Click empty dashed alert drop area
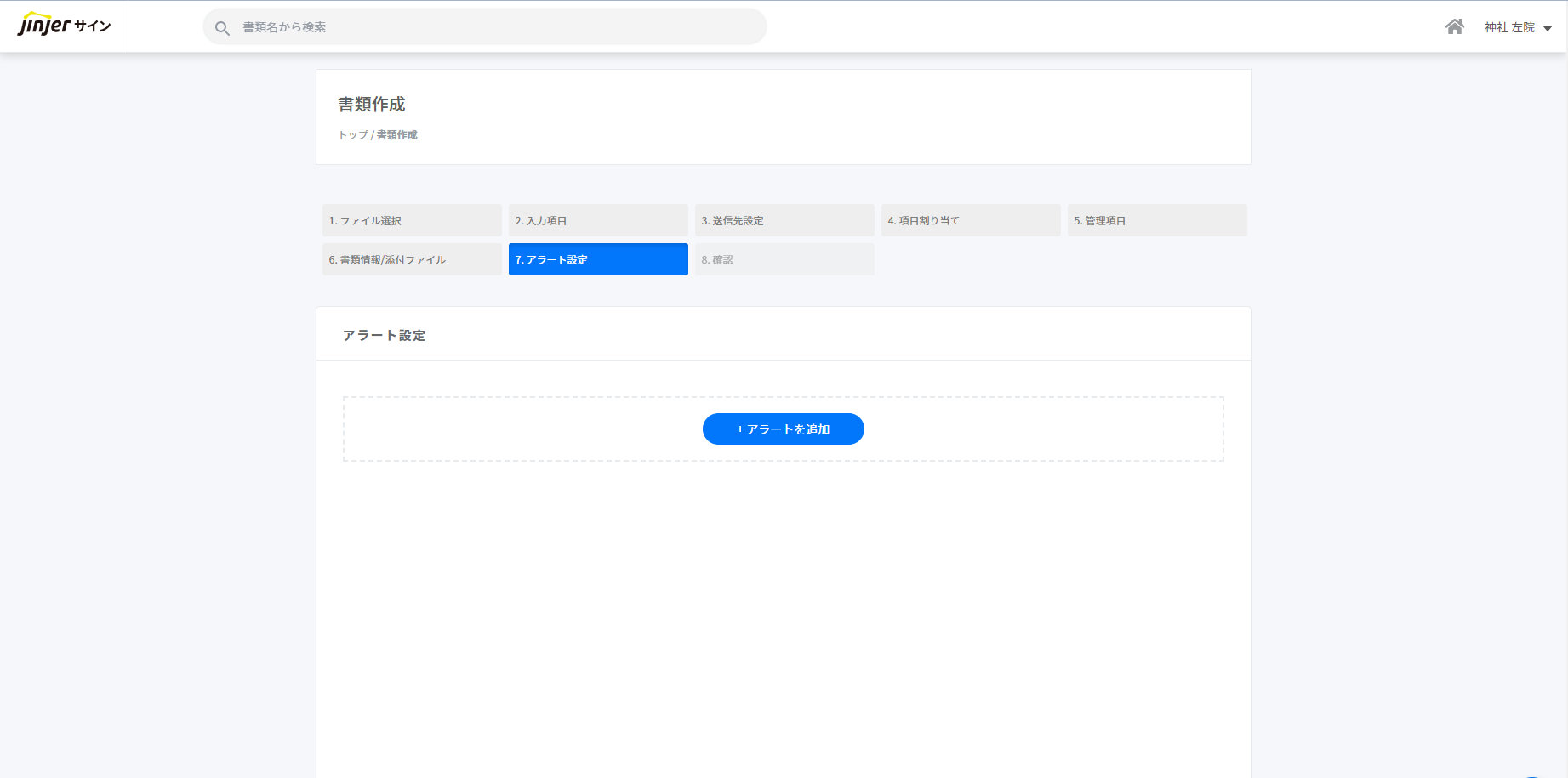1568x778 pixels. pyautogui.click(x=510, y=429)
